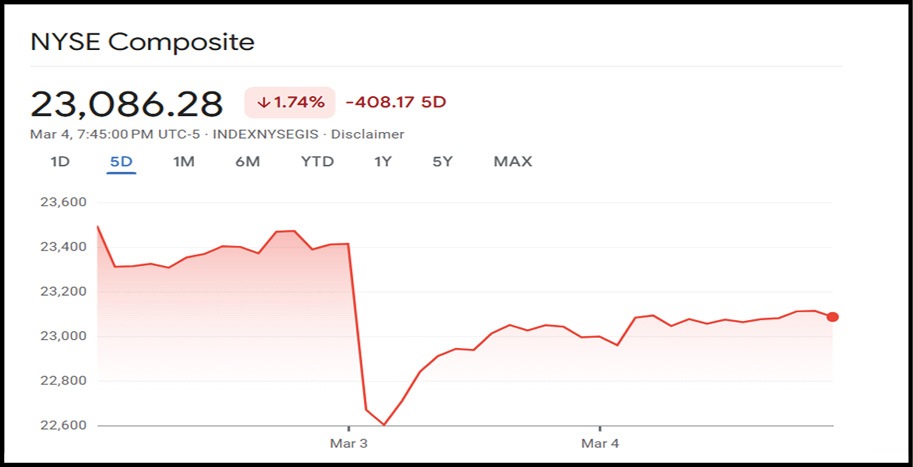Click the Mar 4 date axis label
The image size is (913, 467).
pos(599,443)
